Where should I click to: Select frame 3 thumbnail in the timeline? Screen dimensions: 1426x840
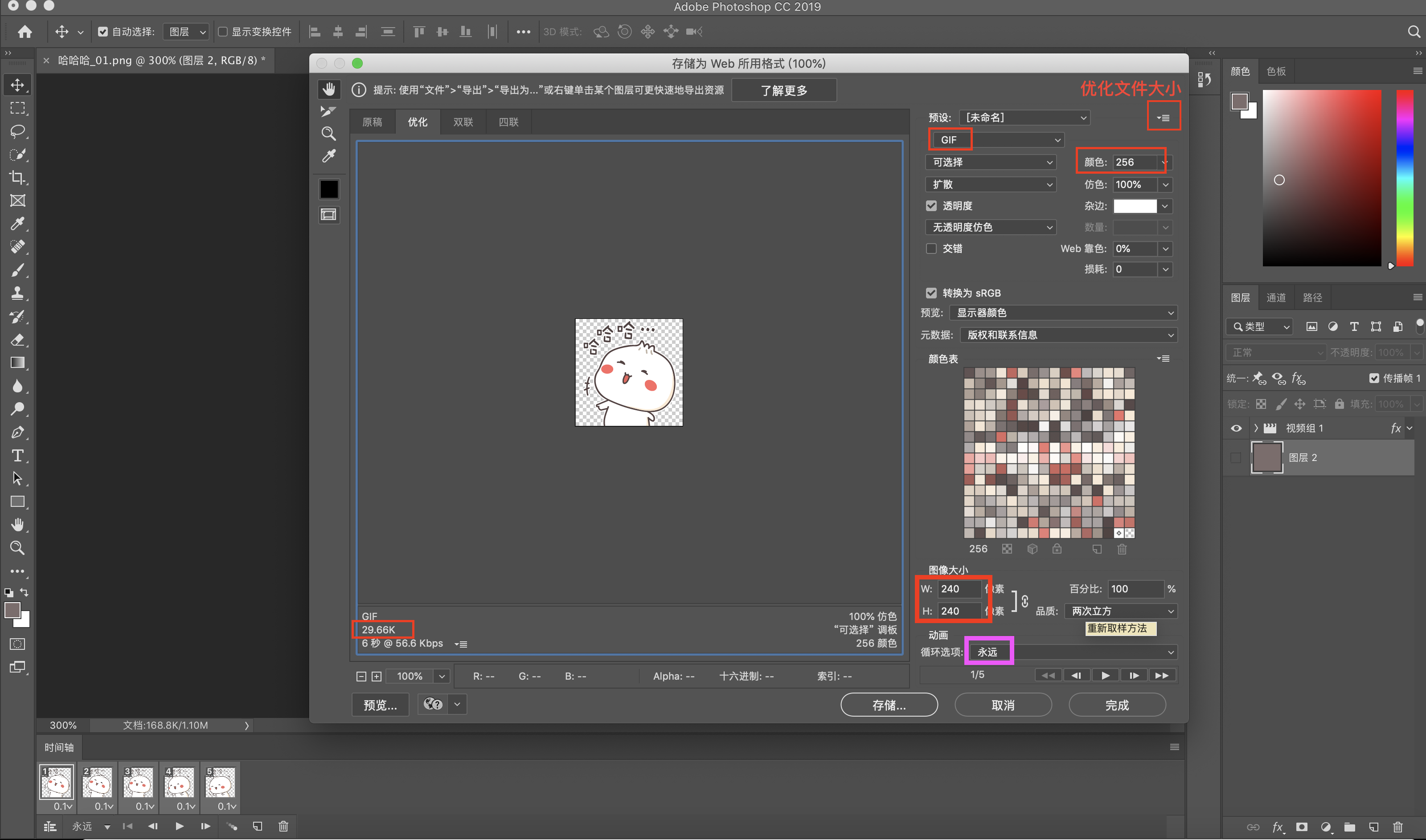[x=138, y=782]
